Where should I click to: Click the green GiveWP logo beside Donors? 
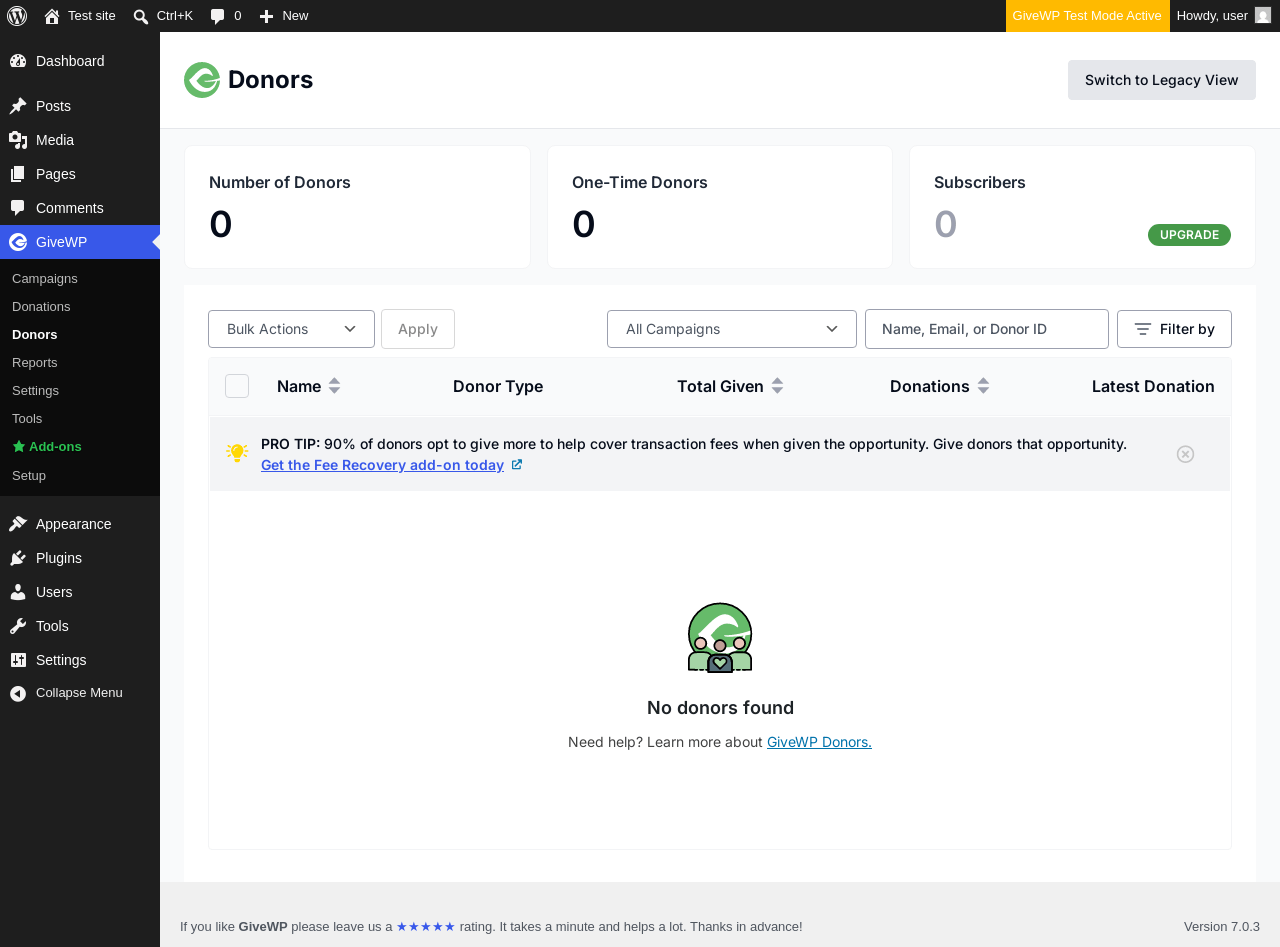[202, 80]
